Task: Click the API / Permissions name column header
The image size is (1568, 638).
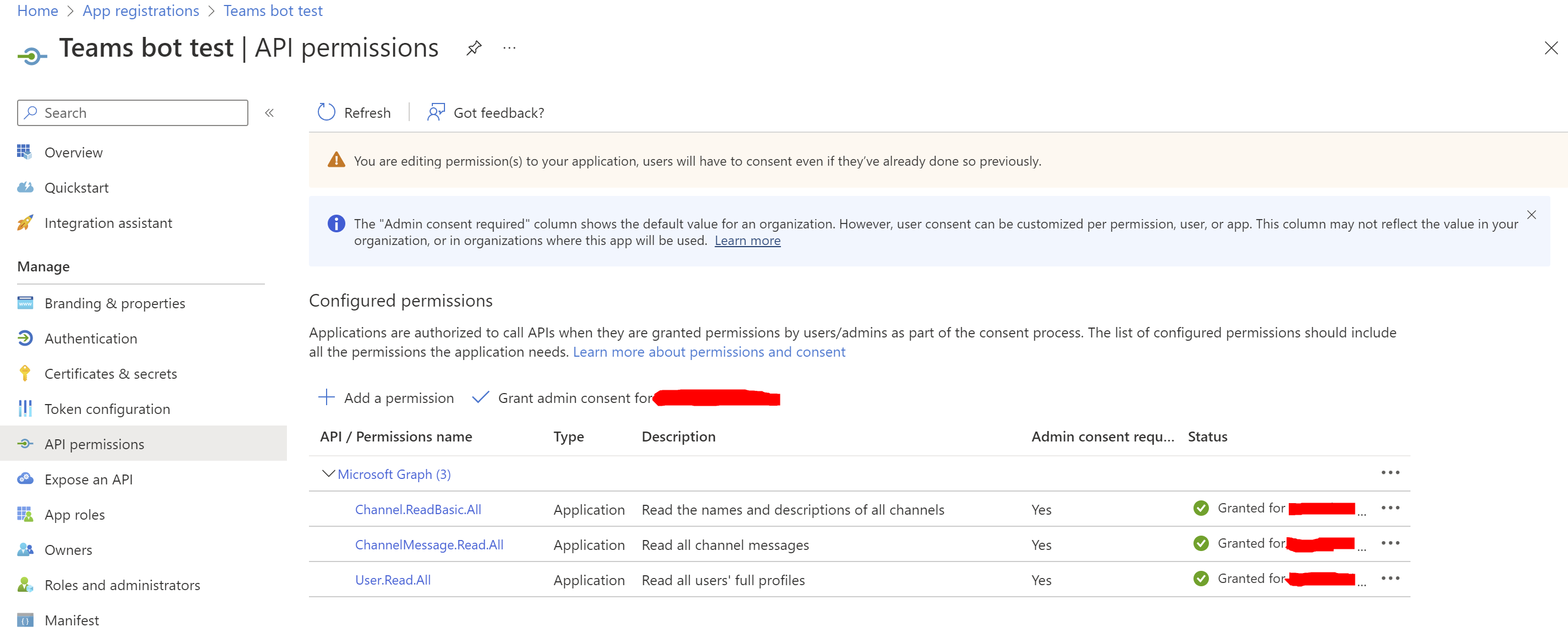Action: (395, 437)
